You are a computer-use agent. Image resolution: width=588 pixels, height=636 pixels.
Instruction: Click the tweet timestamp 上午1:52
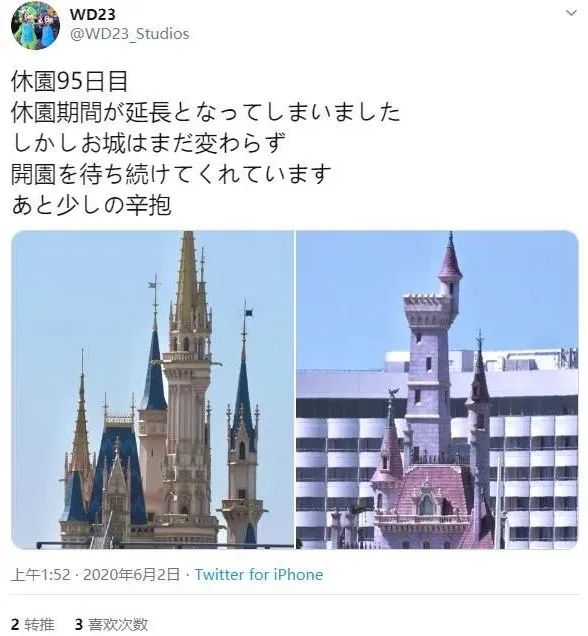coord(41,575)
